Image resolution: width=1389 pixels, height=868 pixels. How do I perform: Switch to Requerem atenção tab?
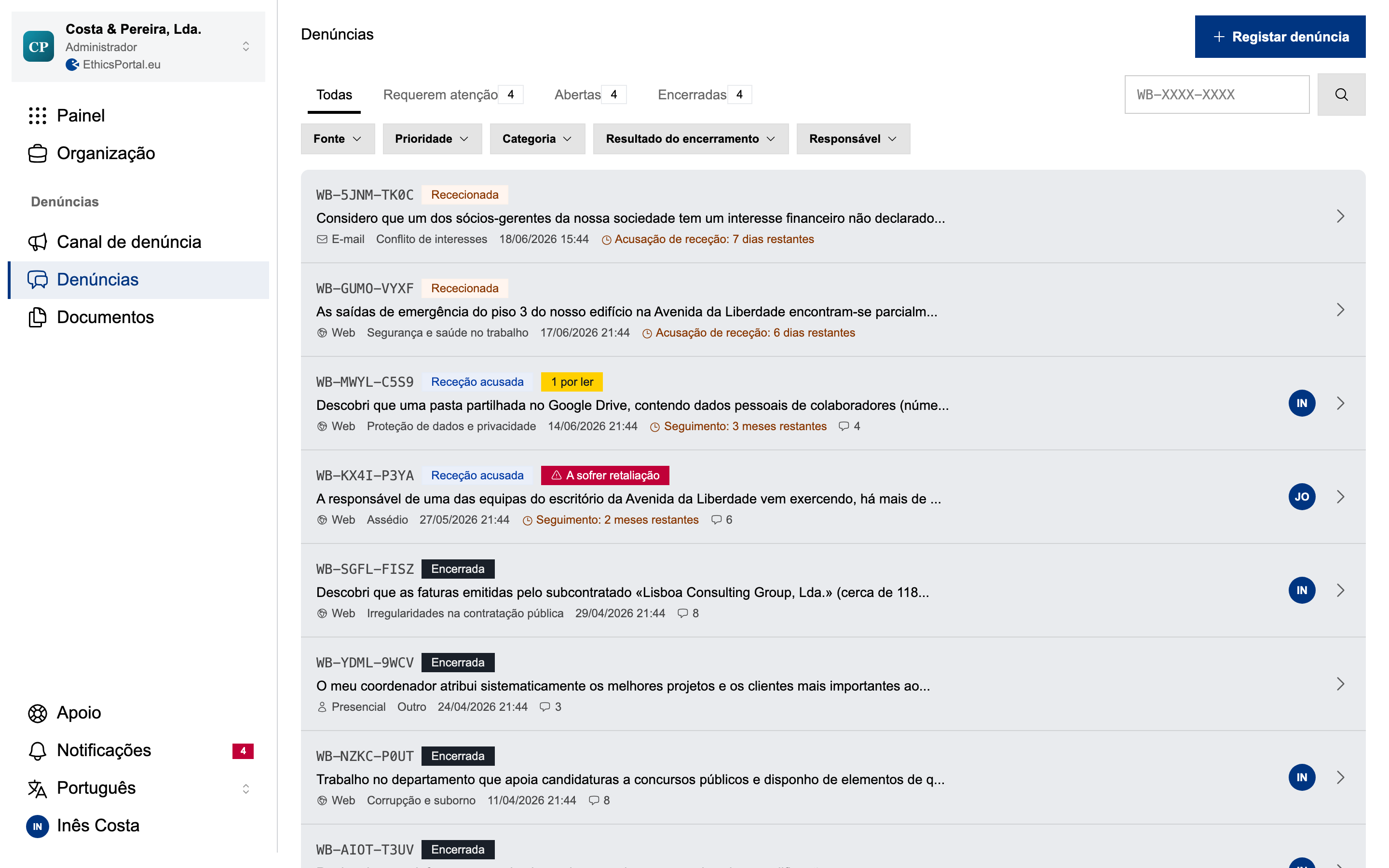click(x=452, y=95)
